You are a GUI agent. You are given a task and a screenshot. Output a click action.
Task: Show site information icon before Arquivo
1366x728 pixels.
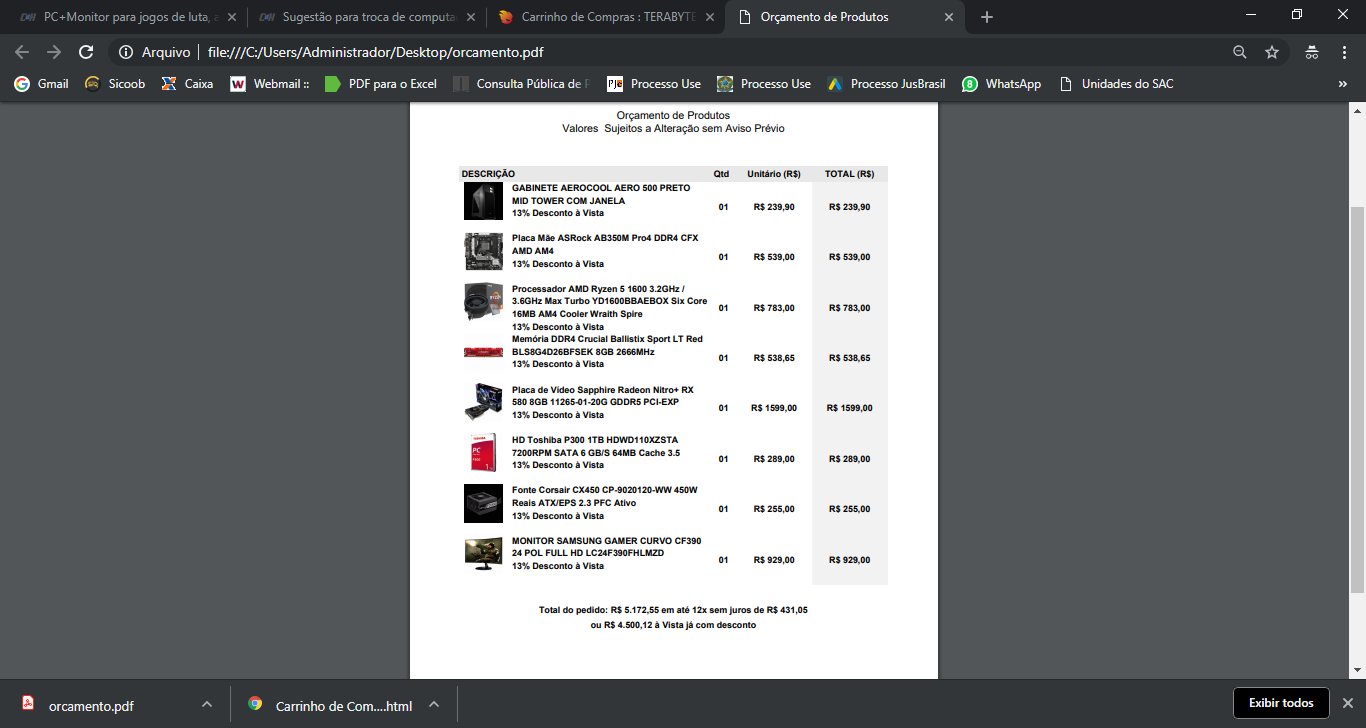click(125, 52)
